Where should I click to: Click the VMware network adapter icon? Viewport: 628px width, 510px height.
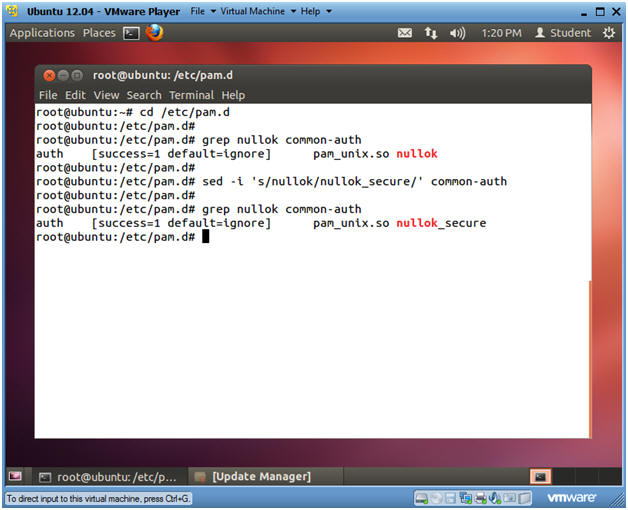465,498
